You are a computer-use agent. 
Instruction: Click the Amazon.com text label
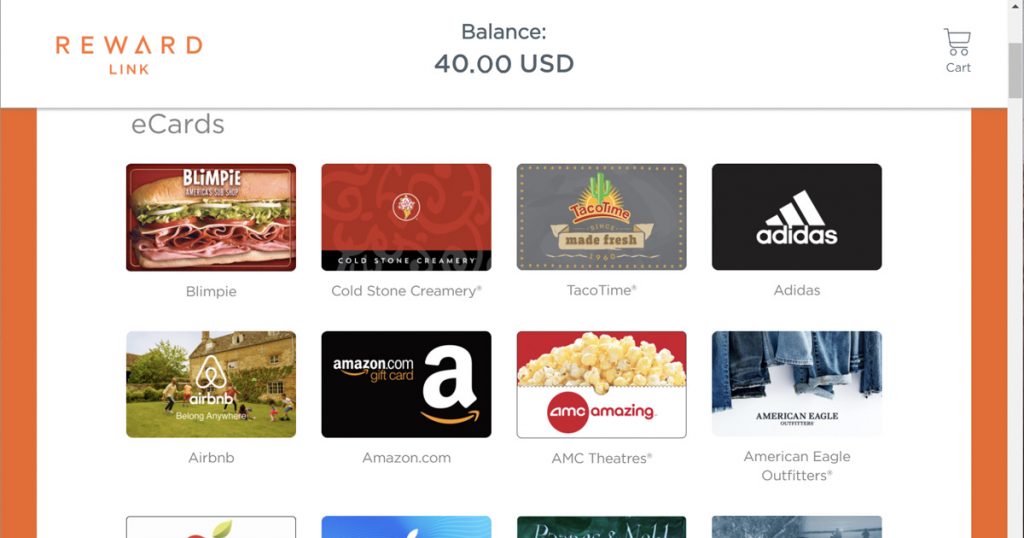pyautogui.click(x=406, y=458)
